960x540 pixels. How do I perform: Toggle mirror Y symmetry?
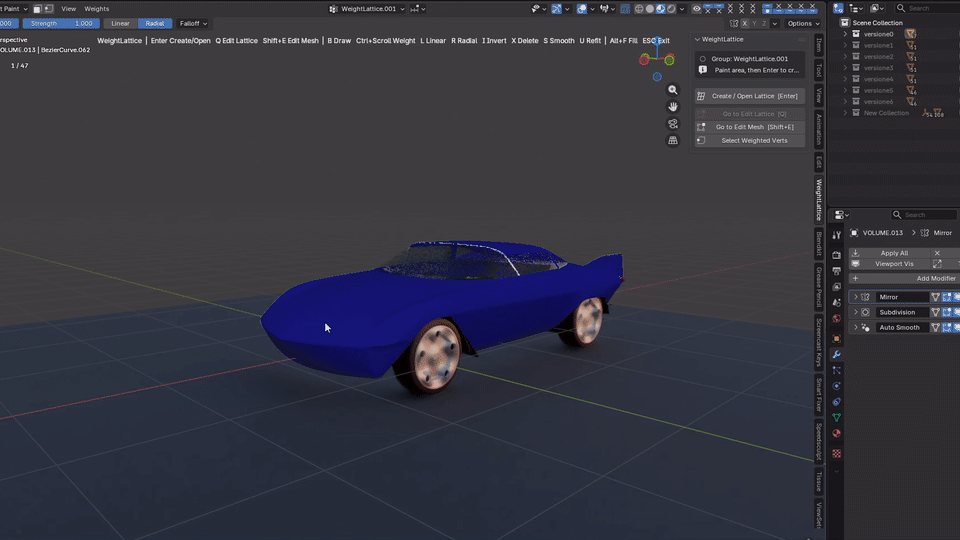click(754, 23)
